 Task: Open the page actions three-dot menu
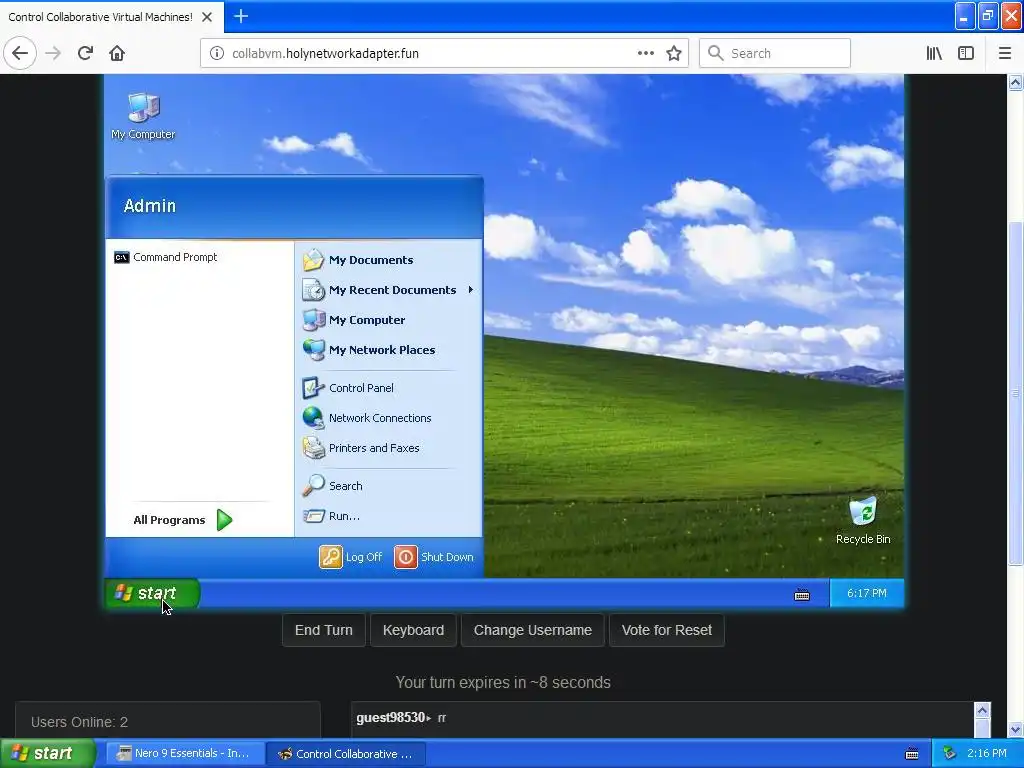coord(645,53)
